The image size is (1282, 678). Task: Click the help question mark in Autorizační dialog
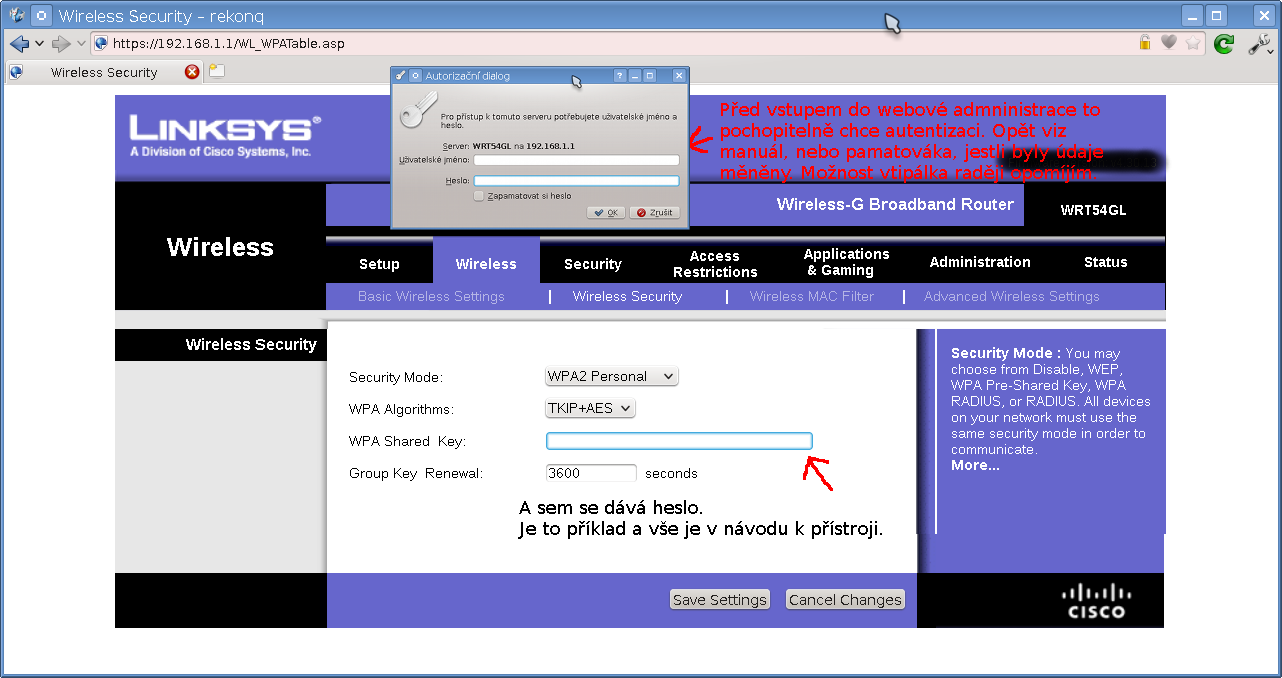(x=620, y=75)
